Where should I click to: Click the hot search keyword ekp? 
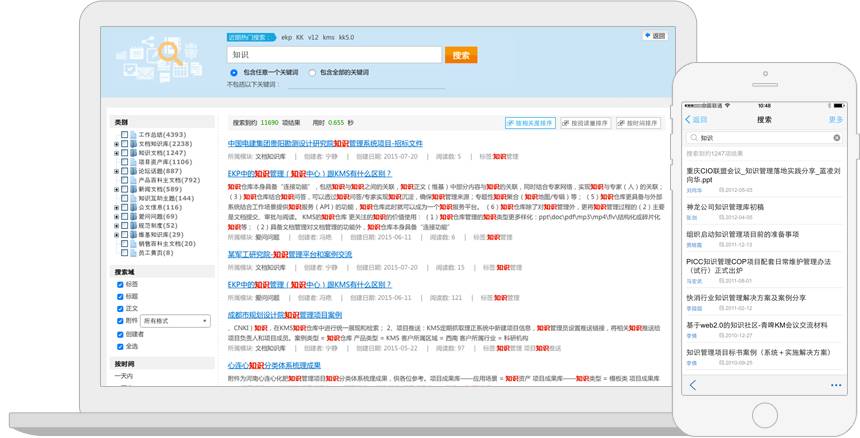pyautogui.click(x=287, y=36)
